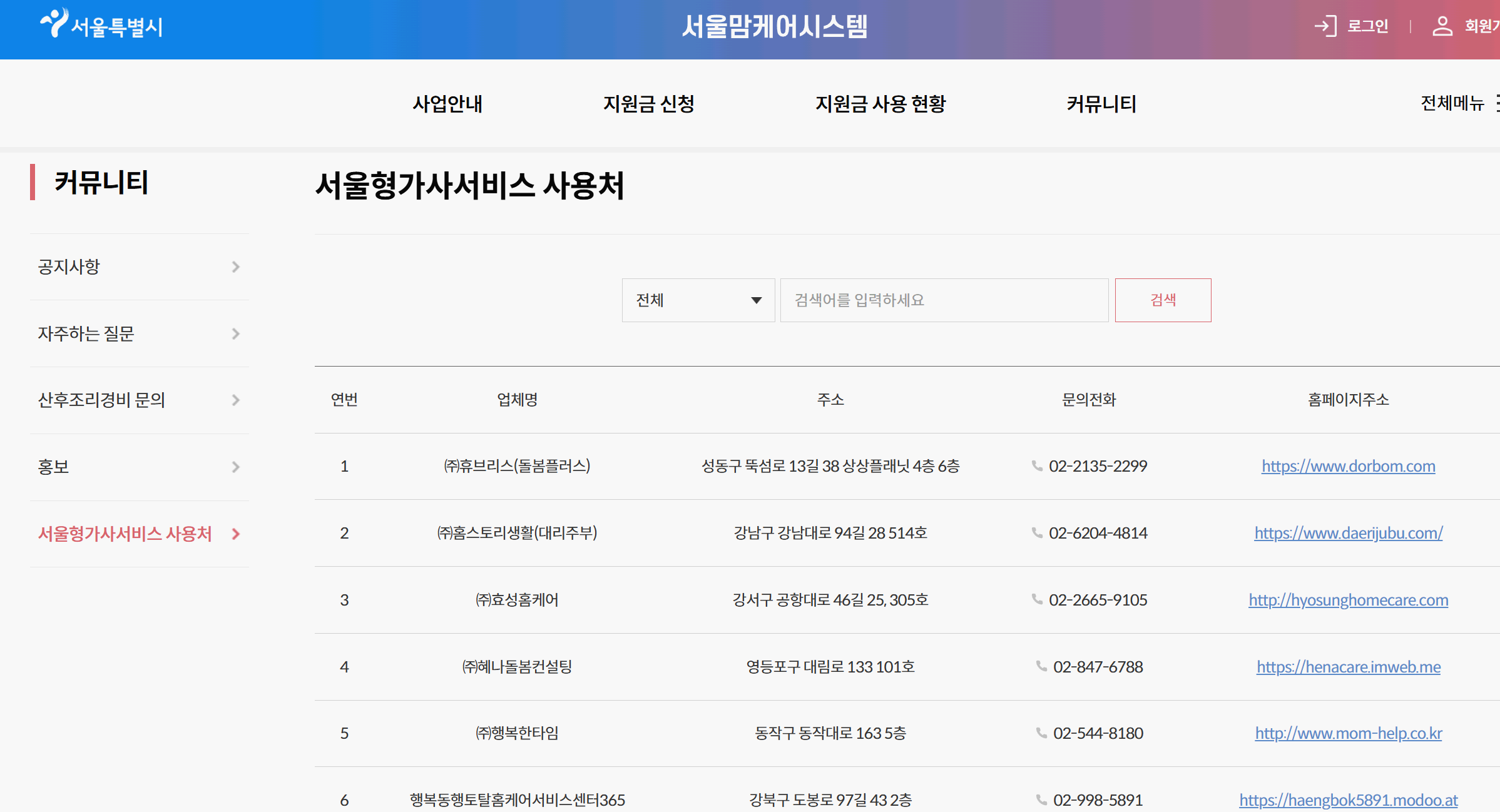This screenshot has width=1500, height=812.
Task: Click the member signup person icon
Action: click(1442, 26)
